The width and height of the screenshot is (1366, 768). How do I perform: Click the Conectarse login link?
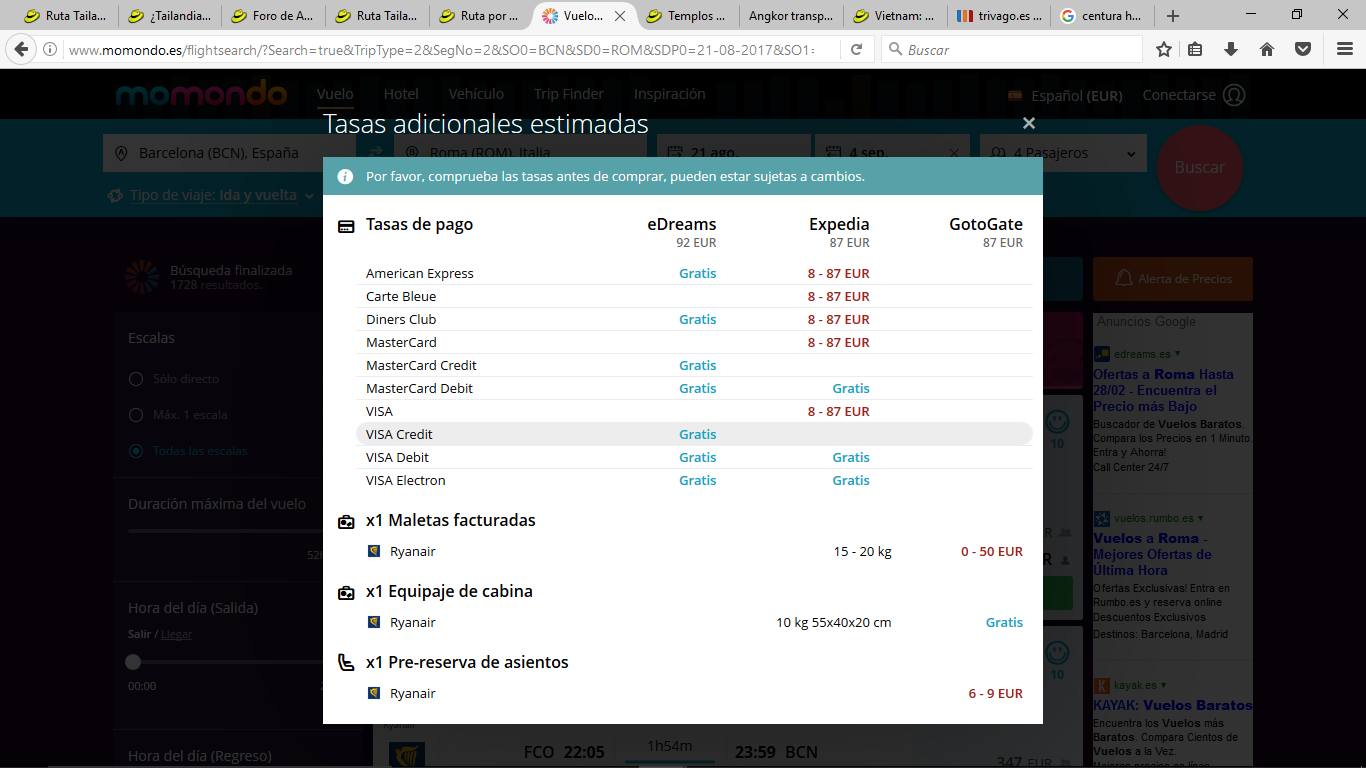tap(1179, 96)
